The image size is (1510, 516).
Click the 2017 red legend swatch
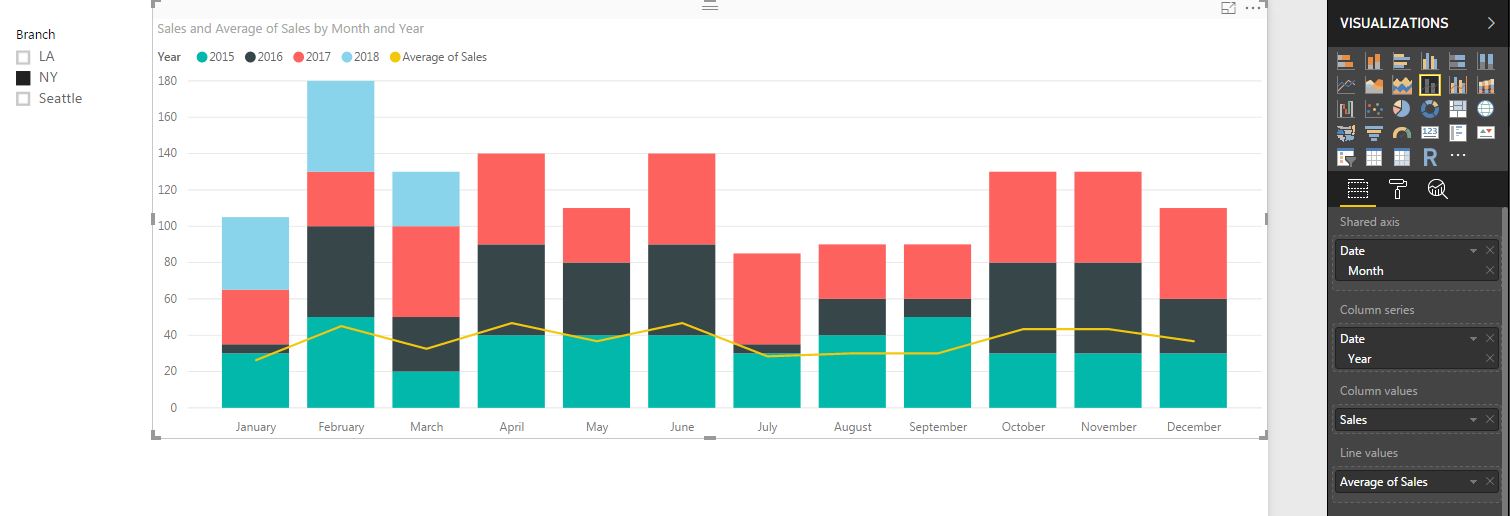(x=298, y=57)
